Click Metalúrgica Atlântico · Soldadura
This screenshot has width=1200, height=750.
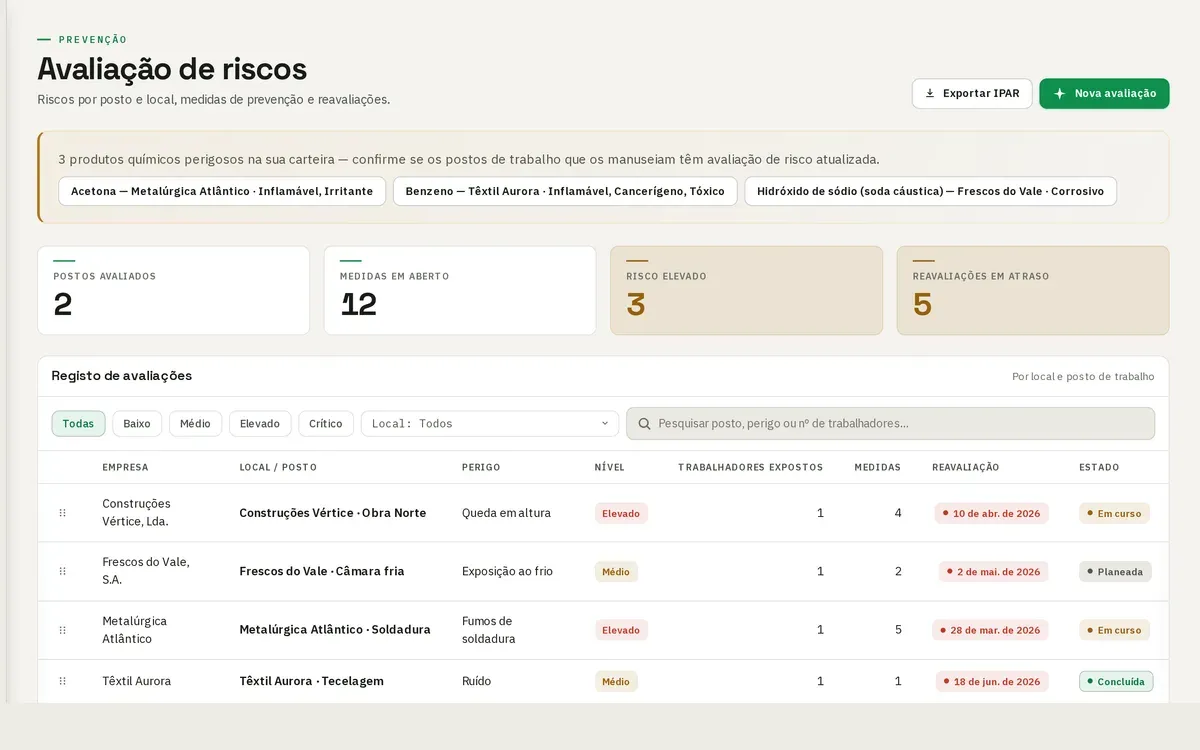click(335, 630)
